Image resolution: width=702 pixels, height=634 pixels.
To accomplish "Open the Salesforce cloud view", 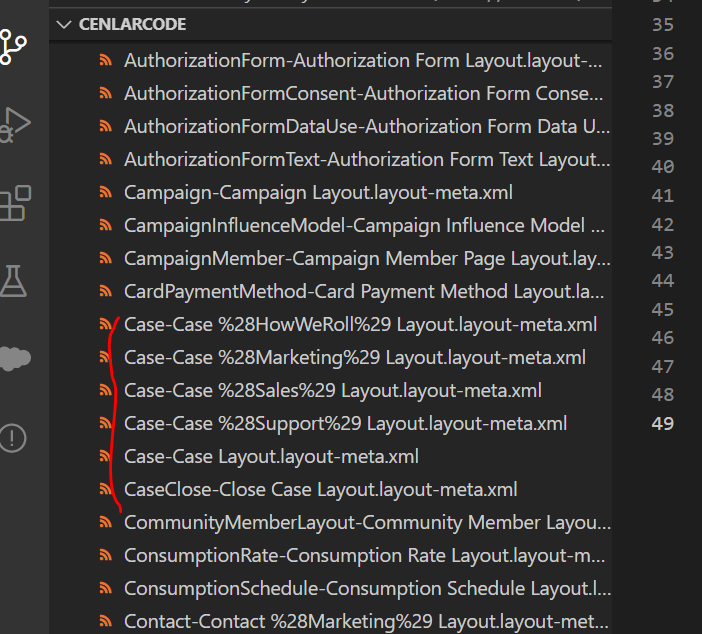I will point(15,358).
